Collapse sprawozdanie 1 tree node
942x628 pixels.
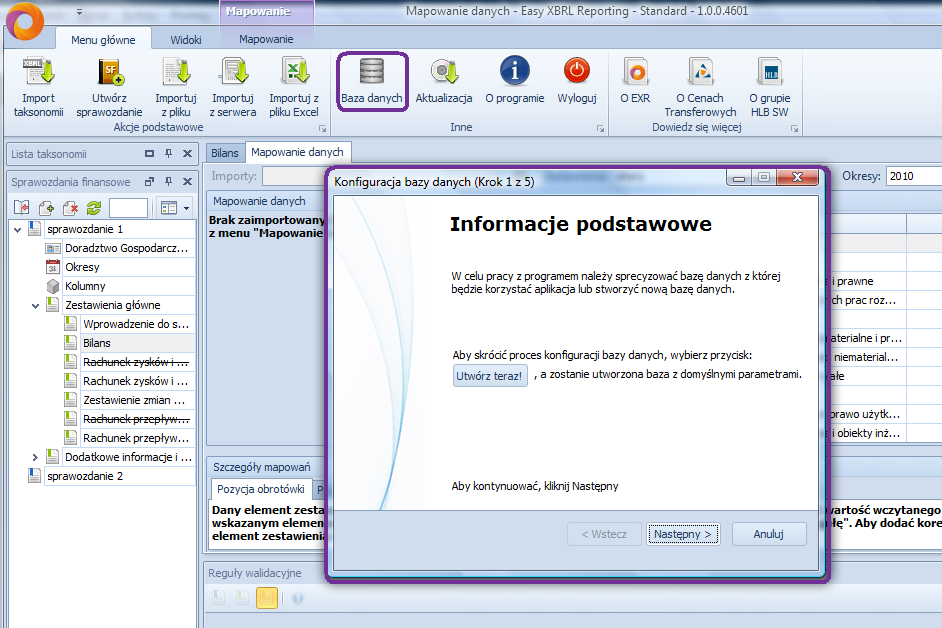coord(17,230)
